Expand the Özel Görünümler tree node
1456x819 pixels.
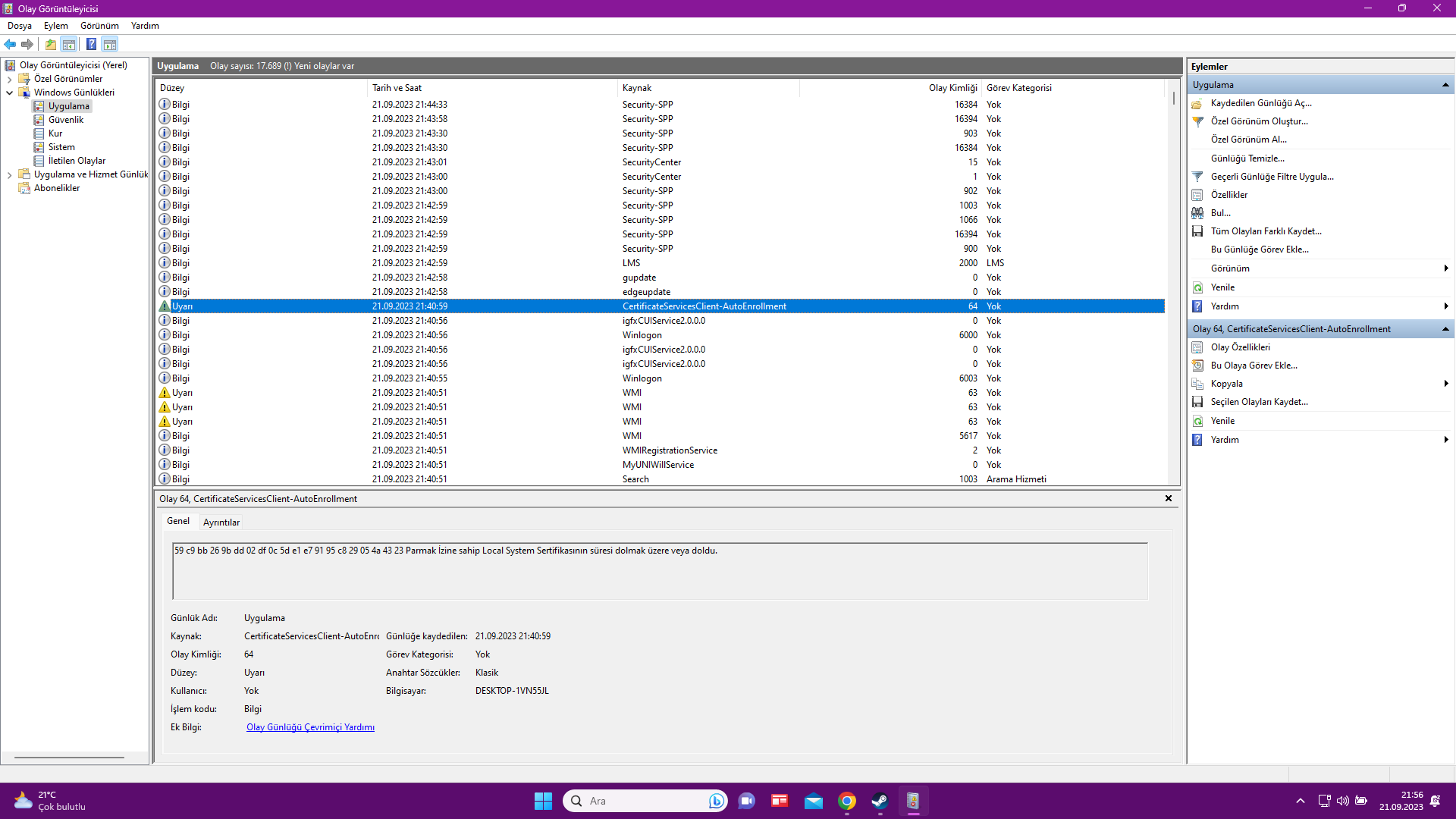[x=9, y=79]
